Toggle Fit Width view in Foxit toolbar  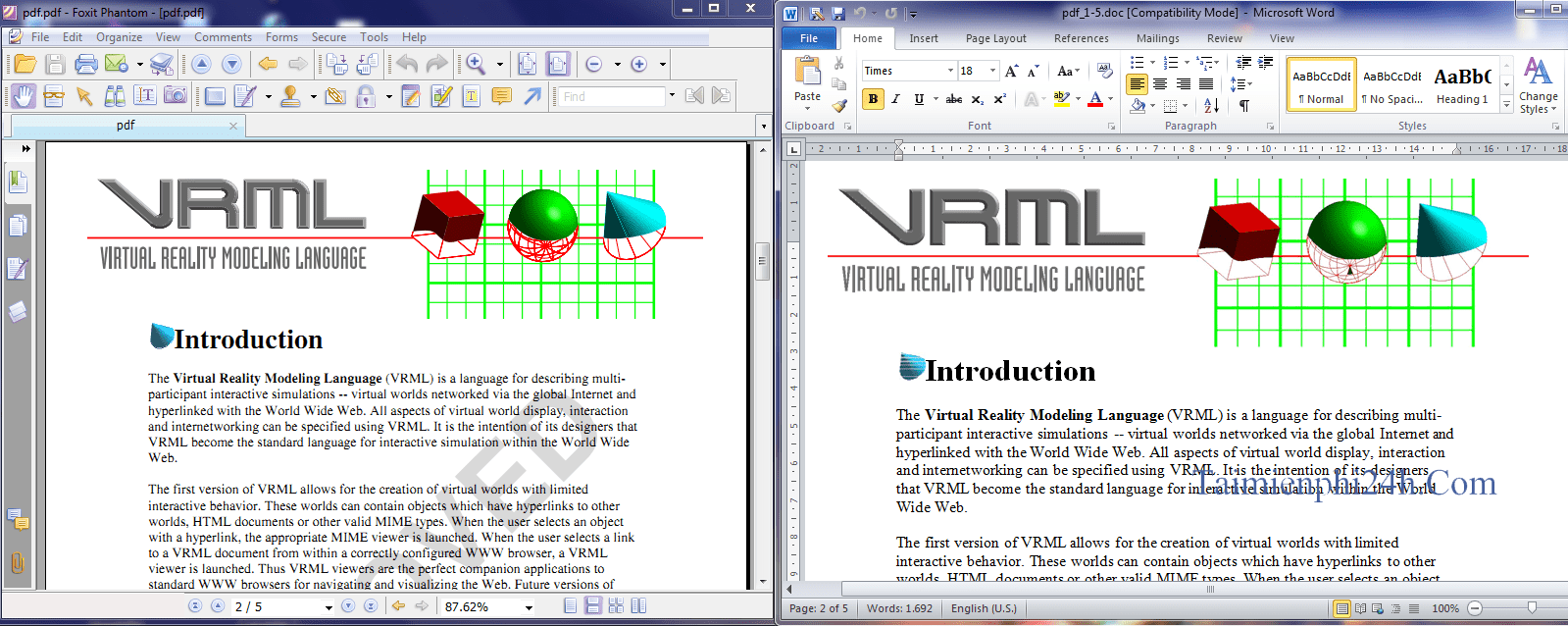(x=558, y=65)
